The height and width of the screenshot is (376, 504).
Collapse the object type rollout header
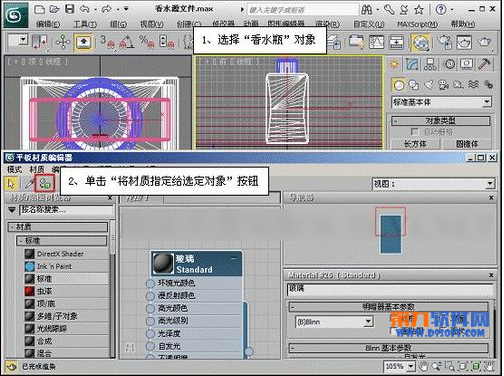pyautogui.click(x=440, y=121)
